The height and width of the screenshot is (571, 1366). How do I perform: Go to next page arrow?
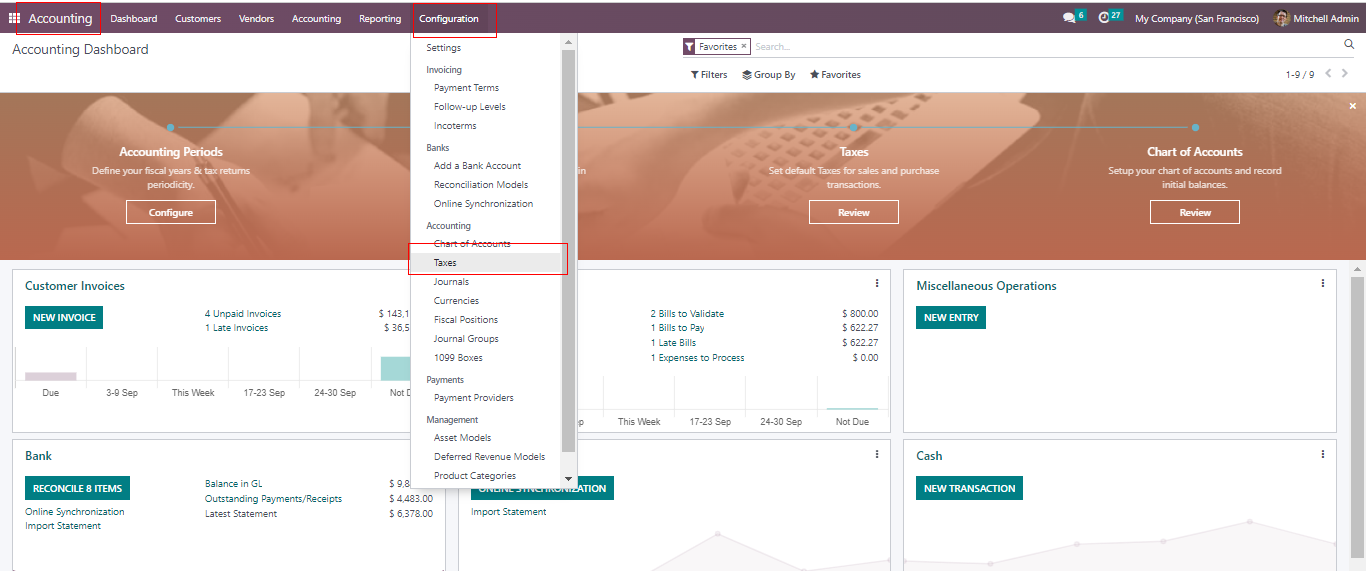pyautogui.click(x=1345, y=73)
